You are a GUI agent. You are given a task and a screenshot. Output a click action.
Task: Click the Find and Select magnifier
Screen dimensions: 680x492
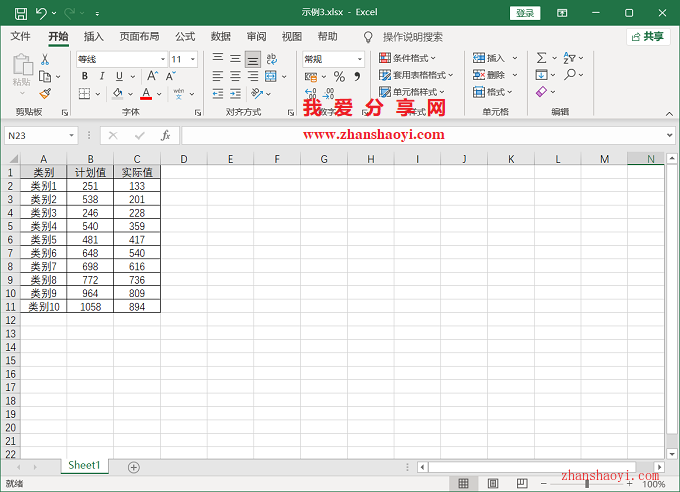(569, 75)
